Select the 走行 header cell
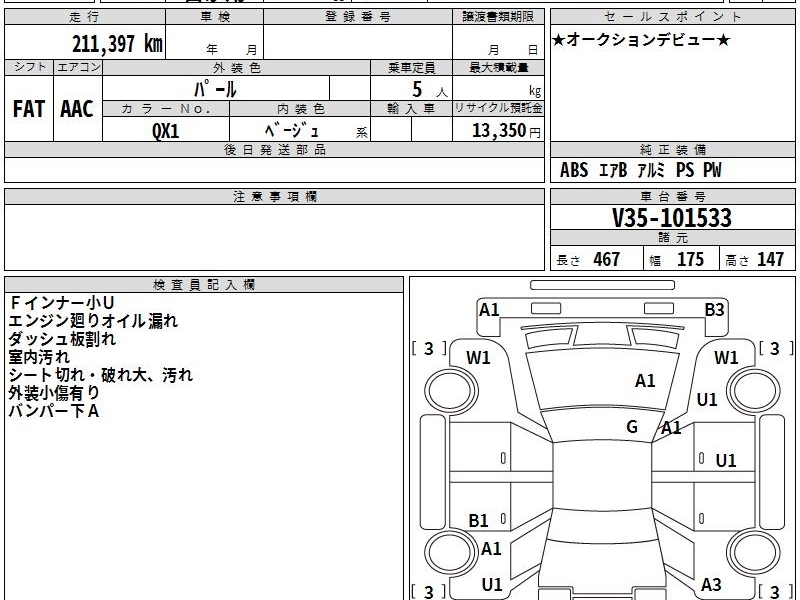 click(85, 17)
